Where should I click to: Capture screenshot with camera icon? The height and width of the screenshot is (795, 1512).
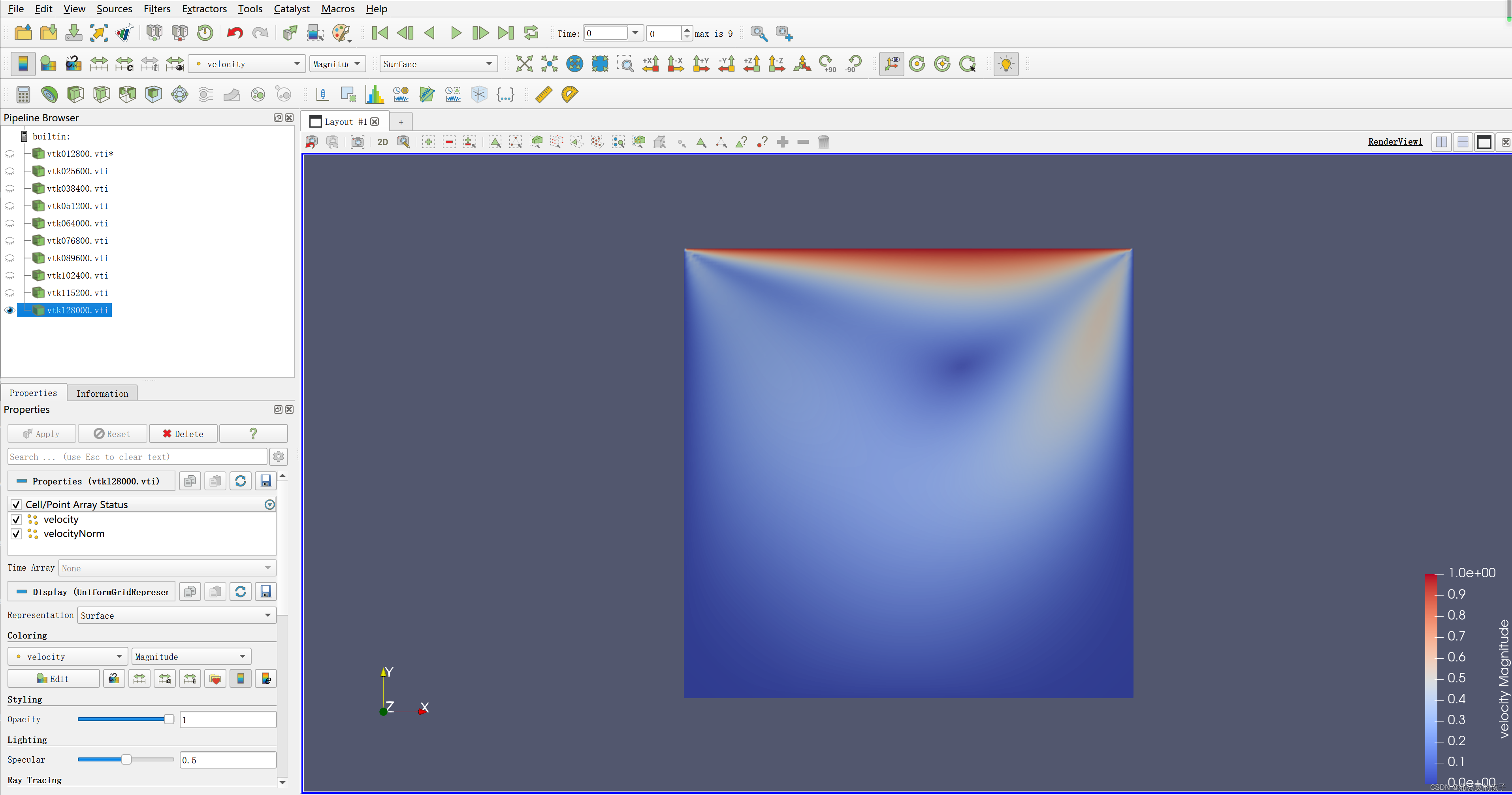[358, 142]
